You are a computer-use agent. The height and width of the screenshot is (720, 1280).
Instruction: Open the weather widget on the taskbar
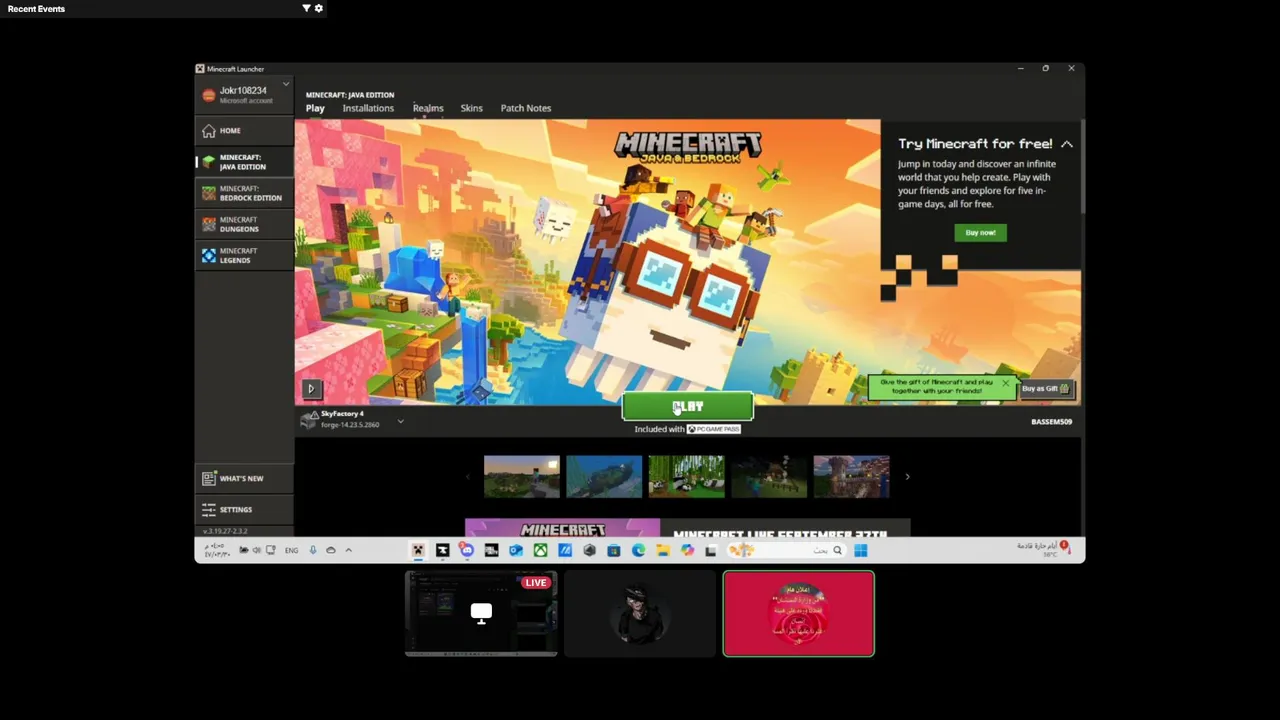click(1043, 549)
